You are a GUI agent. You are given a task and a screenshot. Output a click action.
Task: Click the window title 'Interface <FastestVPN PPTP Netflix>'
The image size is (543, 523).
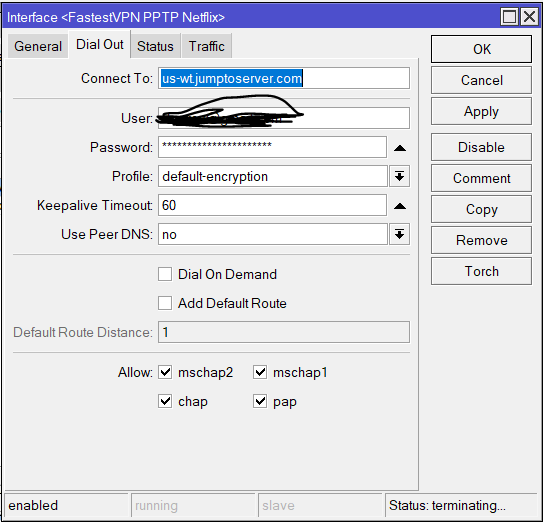tap(116, 17)
